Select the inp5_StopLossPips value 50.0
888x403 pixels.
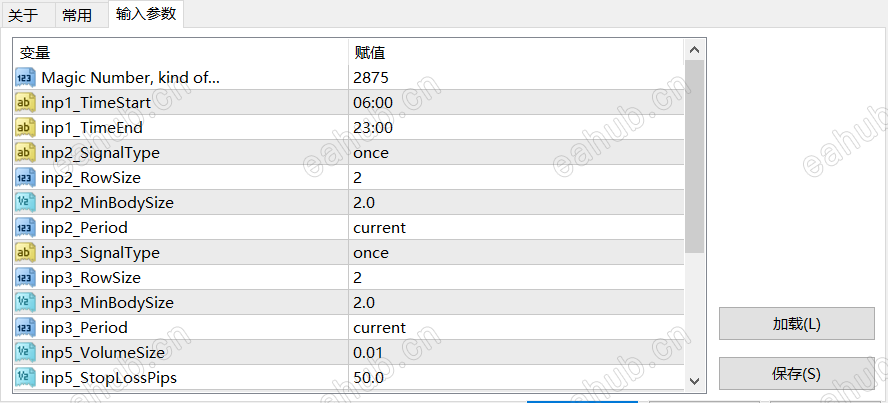(368, 378)
